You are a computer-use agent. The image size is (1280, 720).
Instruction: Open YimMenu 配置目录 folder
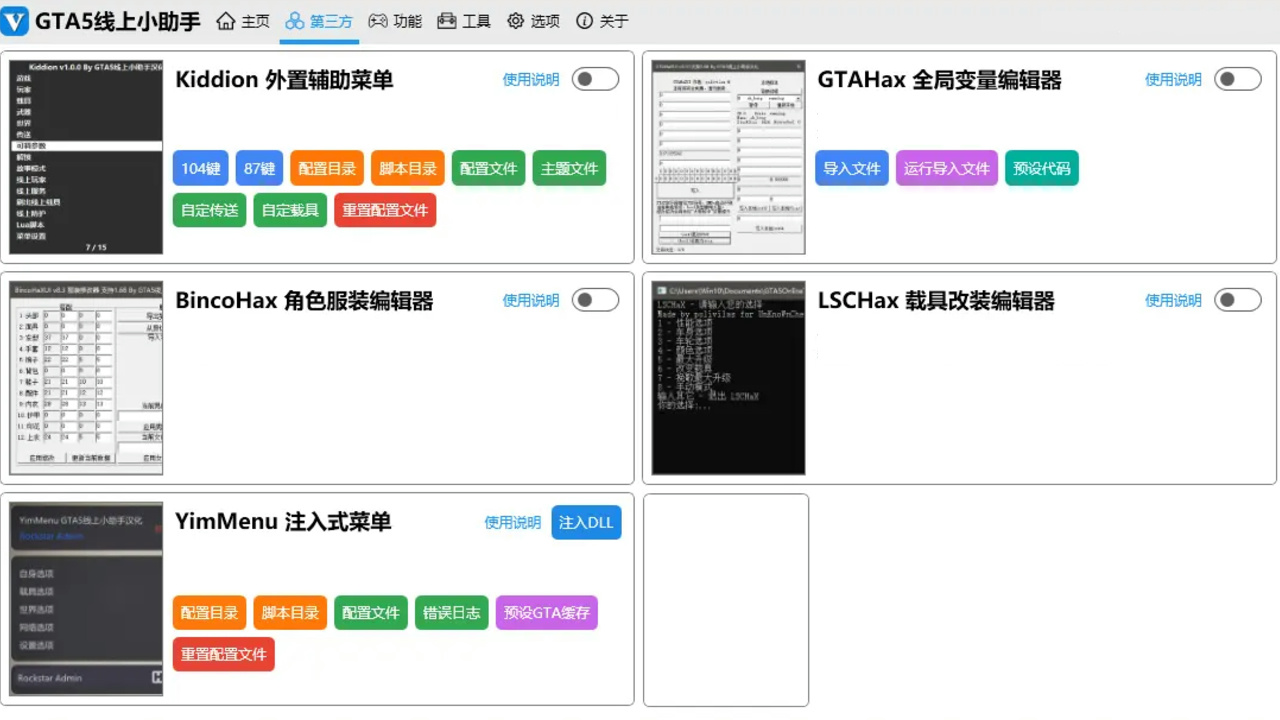tap(209, 612)
